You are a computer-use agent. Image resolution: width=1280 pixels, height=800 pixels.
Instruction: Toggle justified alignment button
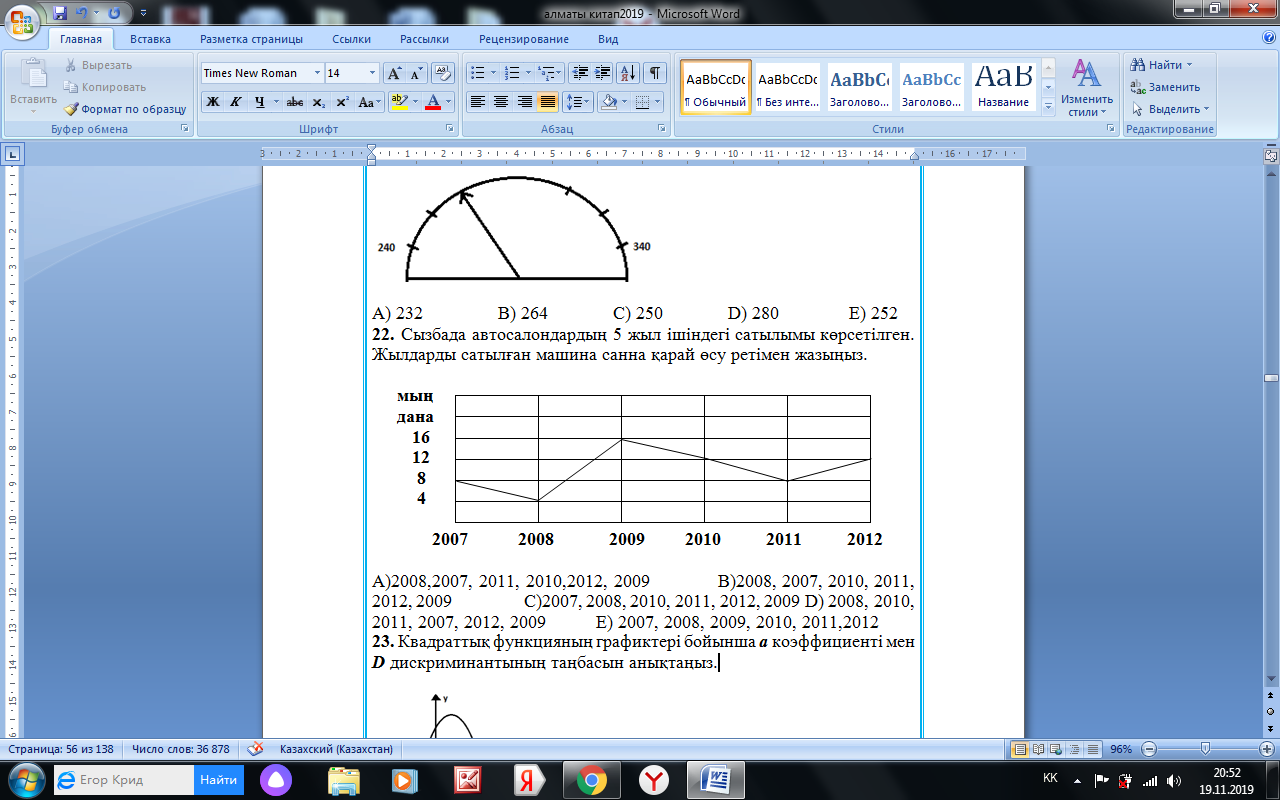point(547,102)
